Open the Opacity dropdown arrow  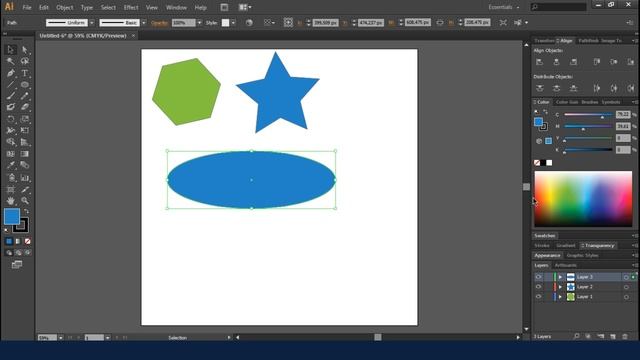(x=199, y=23)
